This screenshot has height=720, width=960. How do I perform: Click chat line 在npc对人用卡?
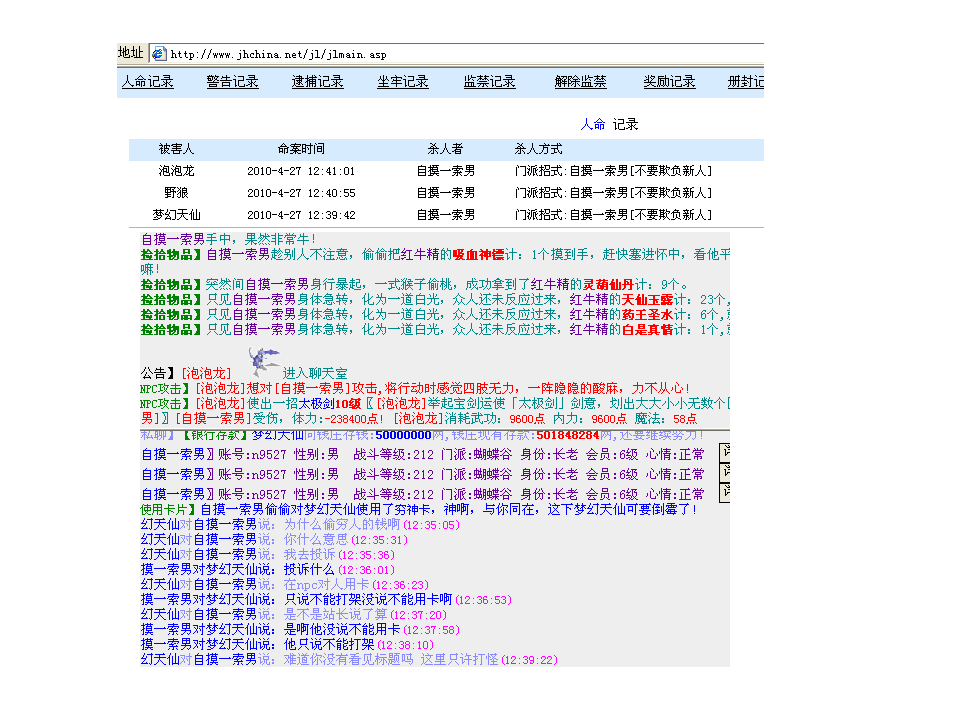tap(326, 585)
